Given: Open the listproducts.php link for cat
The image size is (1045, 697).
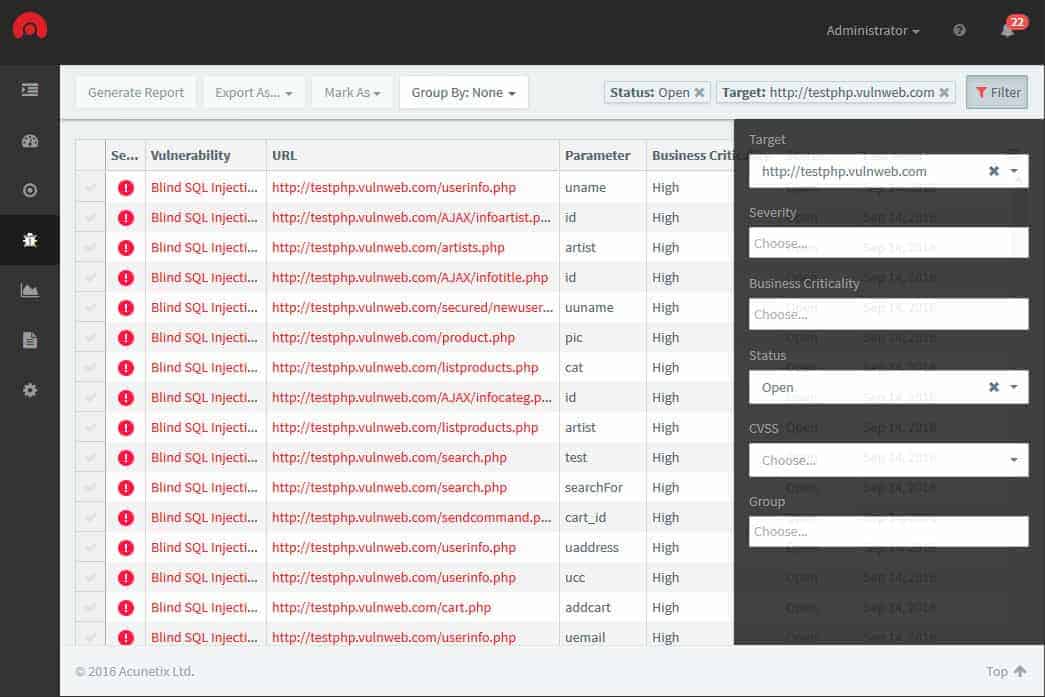Looking at the screenshot, I should coord(405,368).
